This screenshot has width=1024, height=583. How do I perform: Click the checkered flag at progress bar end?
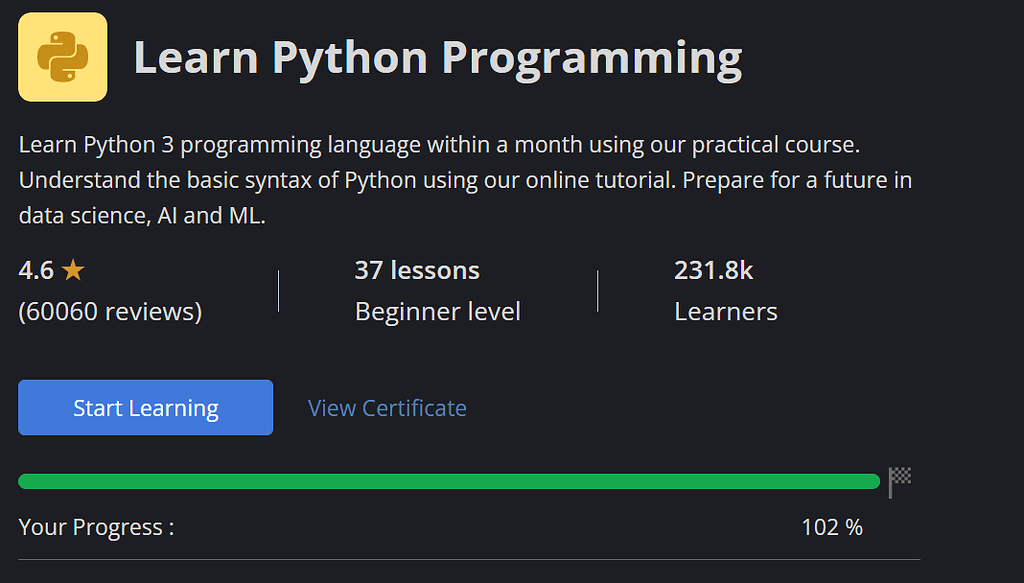point(899,480)
